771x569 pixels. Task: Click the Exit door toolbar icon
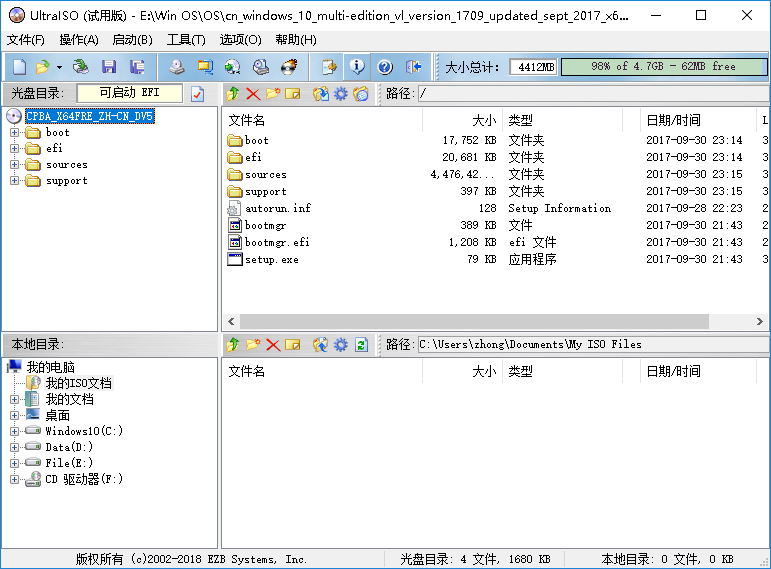coord(414,66)
